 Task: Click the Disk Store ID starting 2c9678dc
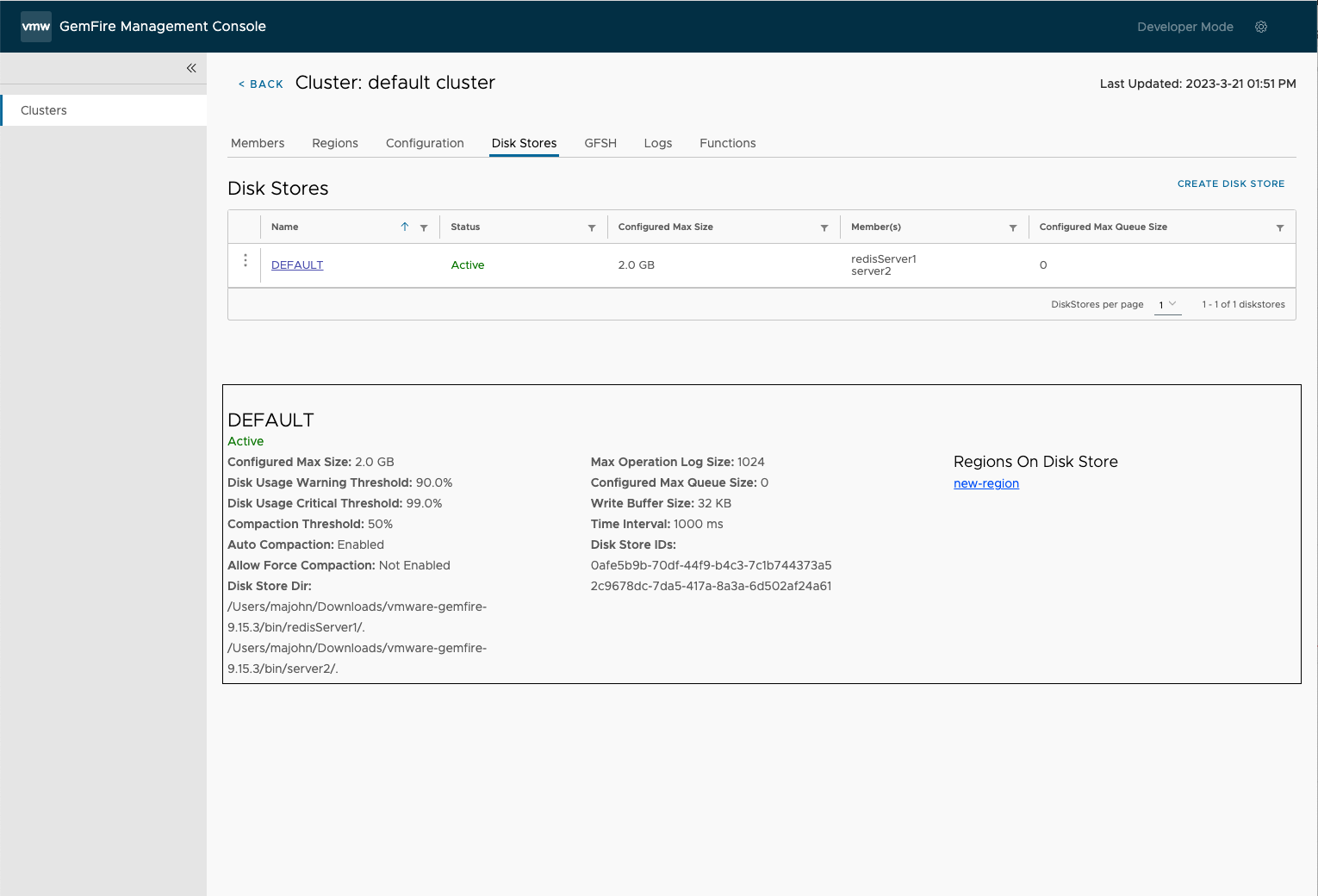tap(711, 586)
